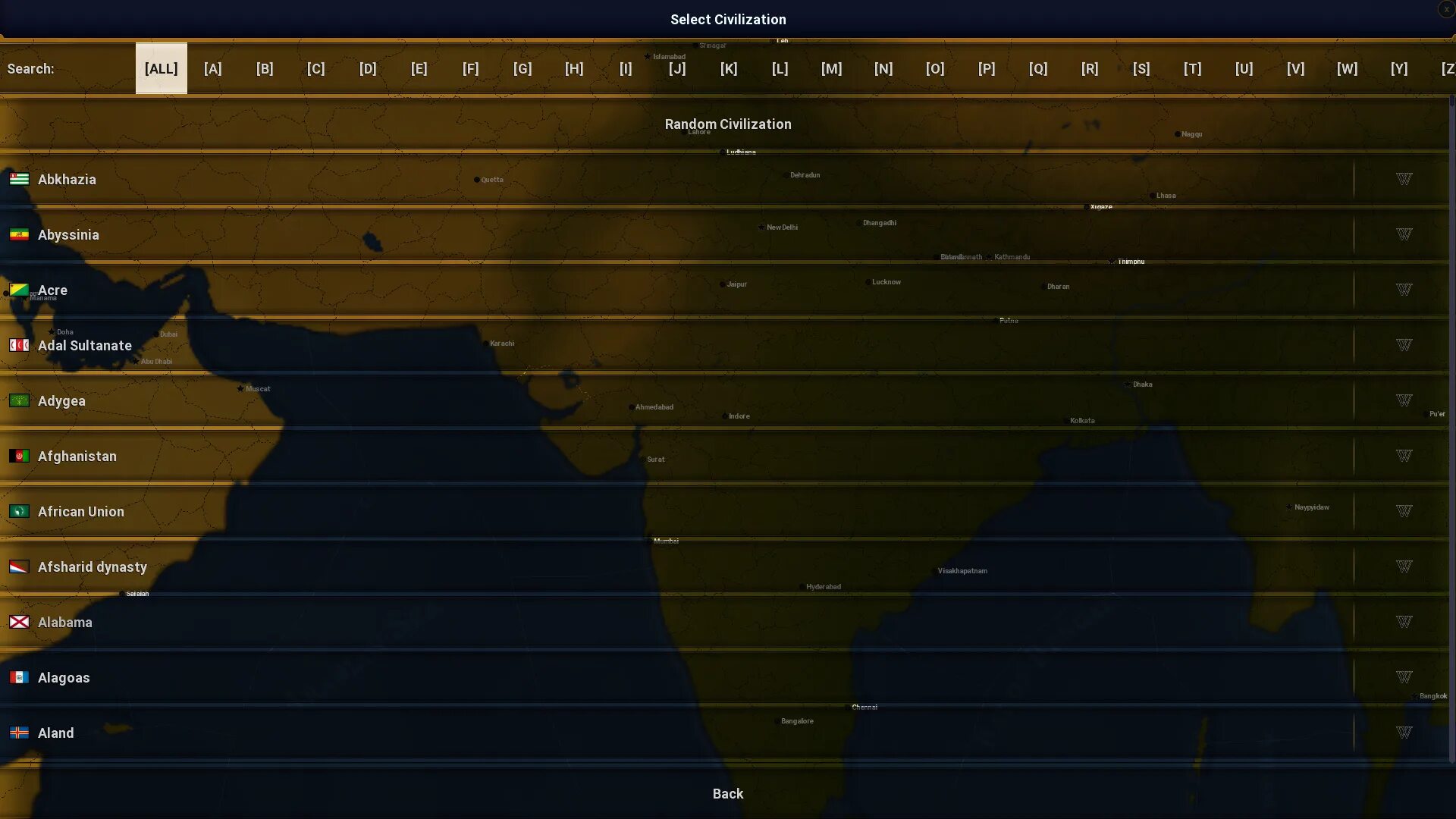Filter civilizations by letter [M]
Screen dimensions: 1456x819
(831, 68)
